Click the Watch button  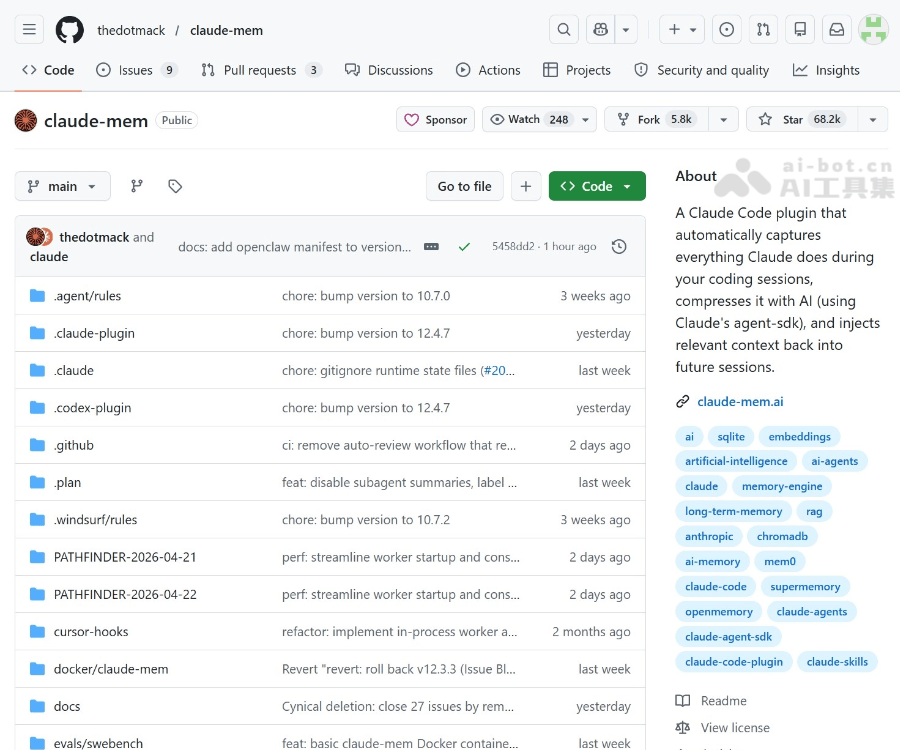(x=539, y=119)
